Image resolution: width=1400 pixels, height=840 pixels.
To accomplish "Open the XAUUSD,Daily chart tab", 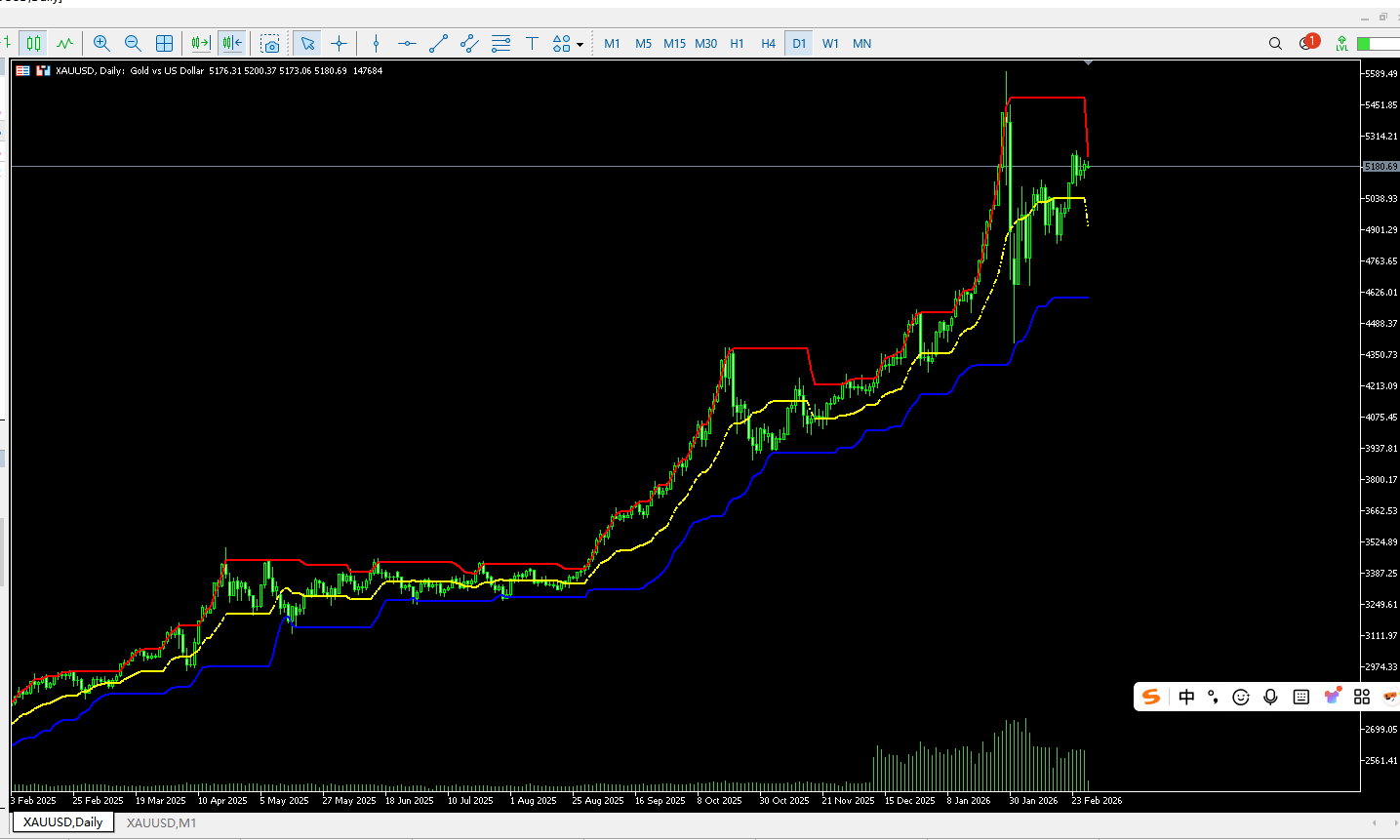I will pyautogui.click(x=62, y=822).
